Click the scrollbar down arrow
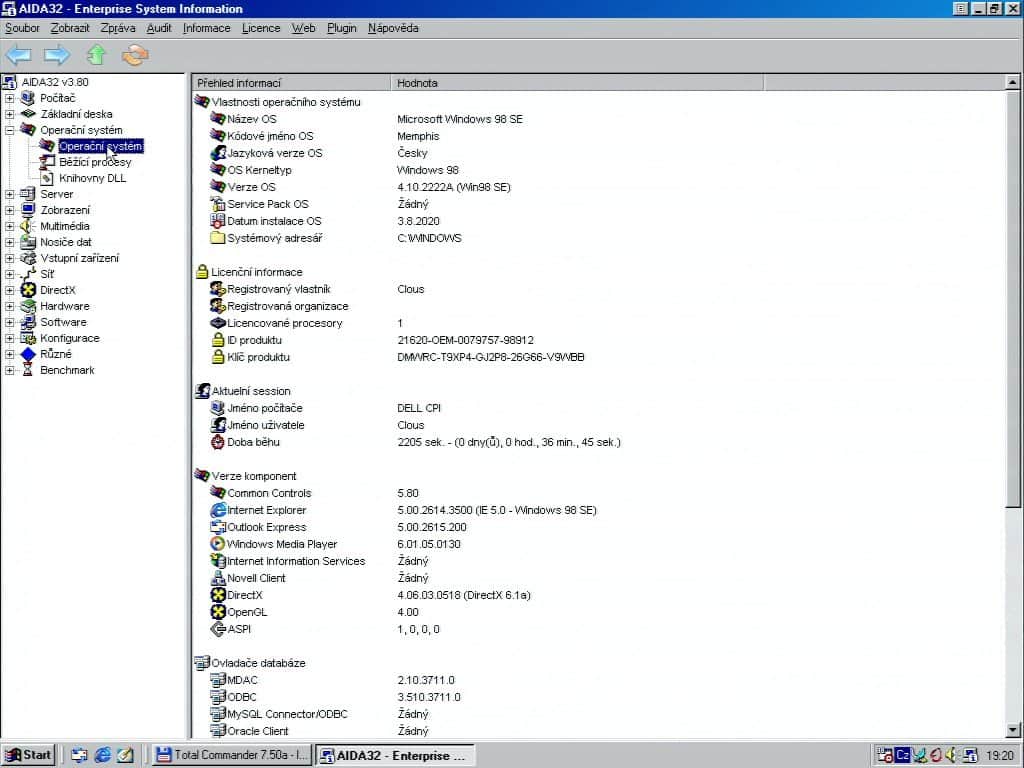The width and height of the screenshot is (1024, 768). (1012, 730)
